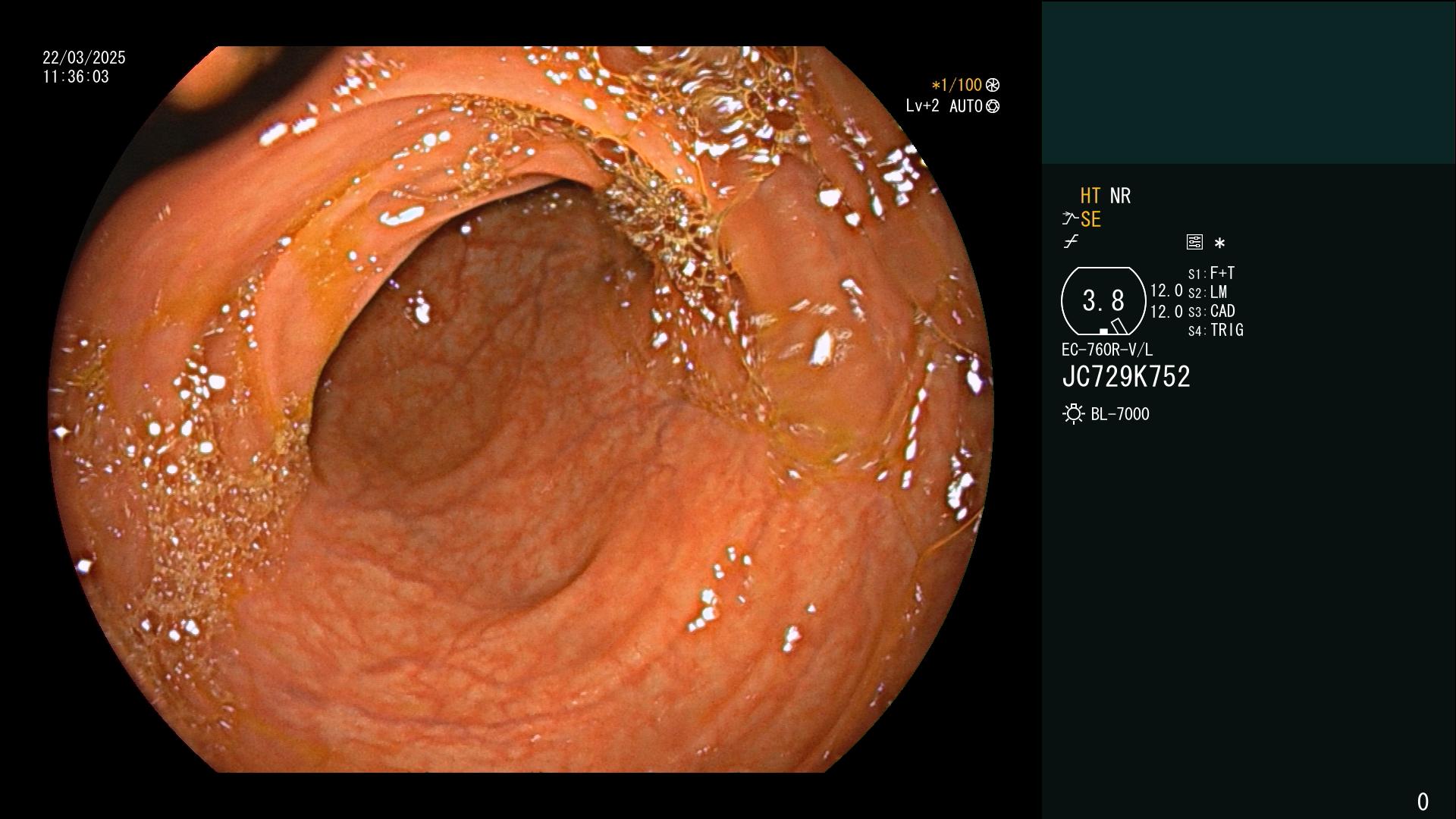Click the structure emphasis icon beside SE
Image resolution: width=1456 pixels, height=819 pixels.
click(1070, 219)
